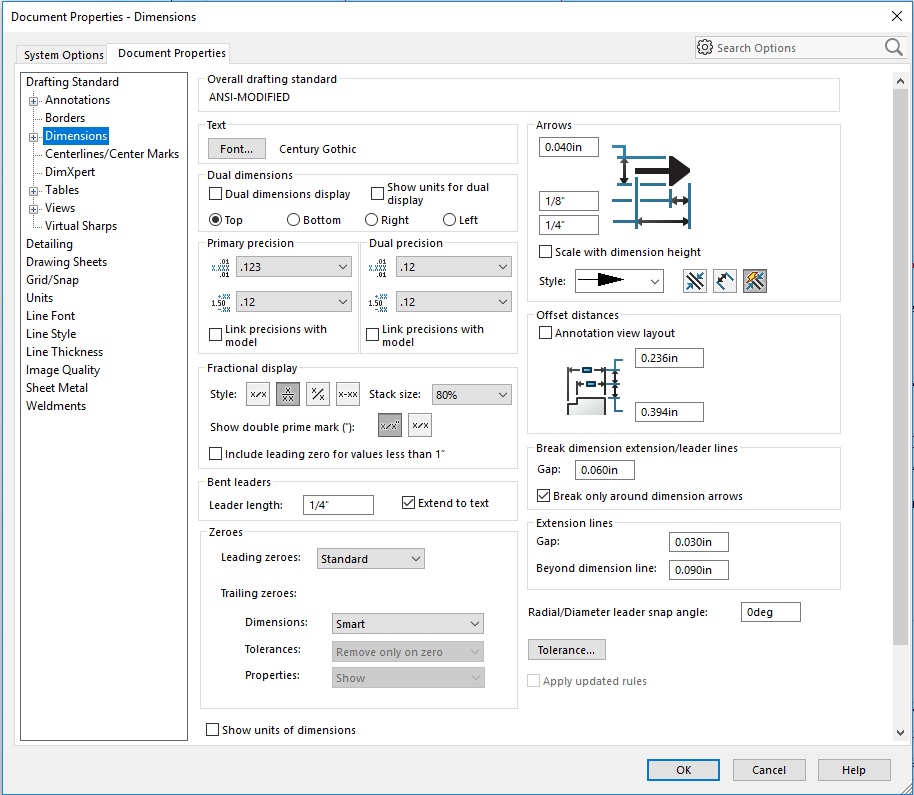The height and width of the screenshot is (795, 914).
Task: Click the Cancel button
Action: [x=769, y=770]
